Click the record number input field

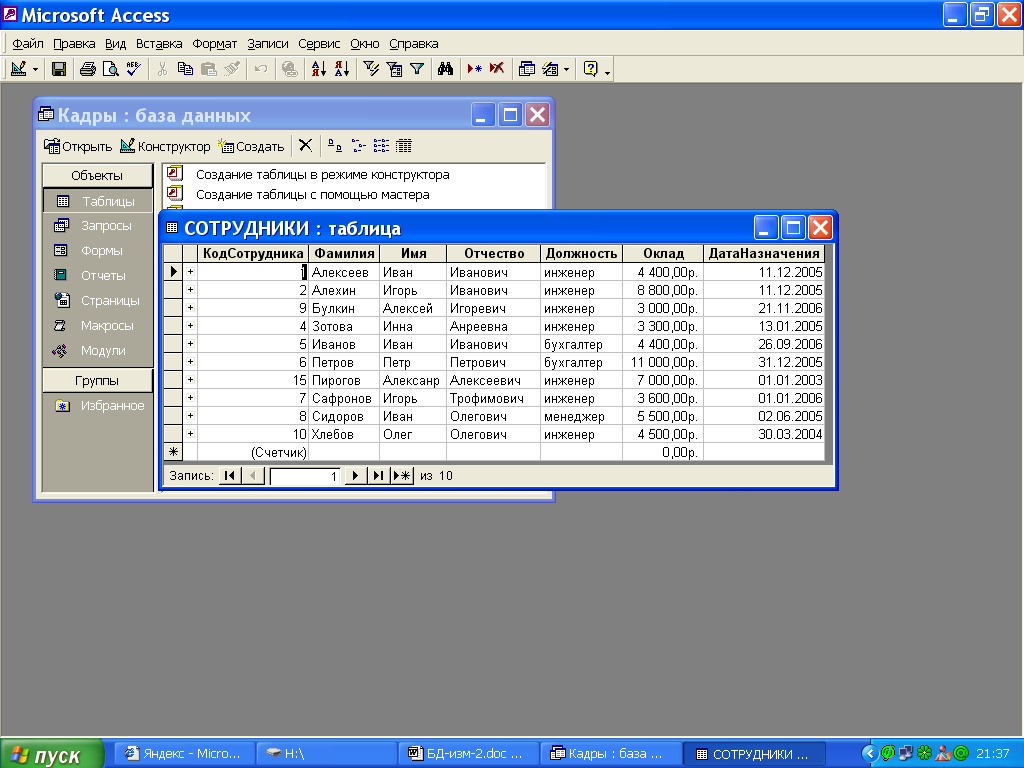(305, 476)
